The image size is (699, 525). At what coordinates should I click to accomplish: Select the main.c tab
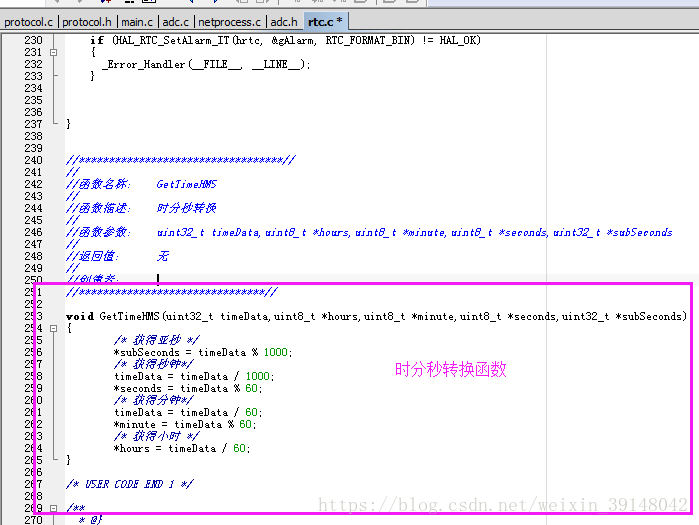coord(137,22)
